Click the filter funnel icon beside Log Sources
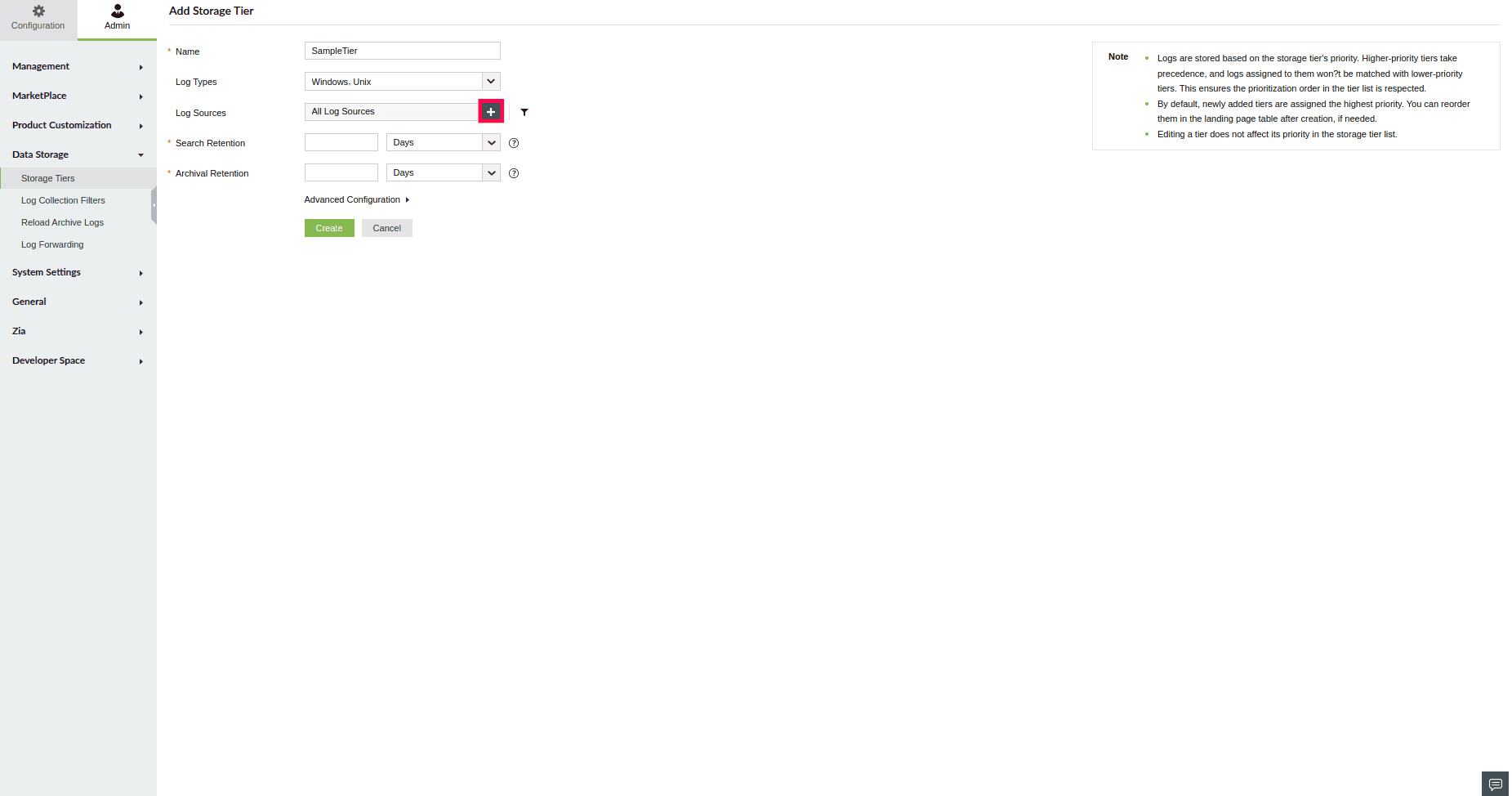The height and width of the screenshot is (796, 1512). [524, 112]
